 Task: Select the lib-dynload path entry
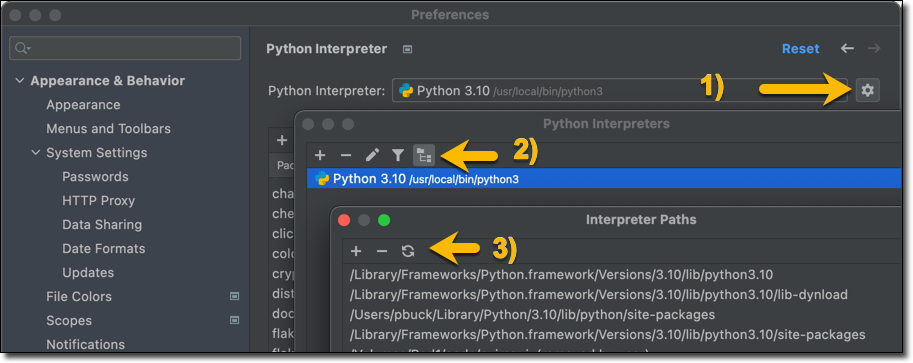(599, 295)
